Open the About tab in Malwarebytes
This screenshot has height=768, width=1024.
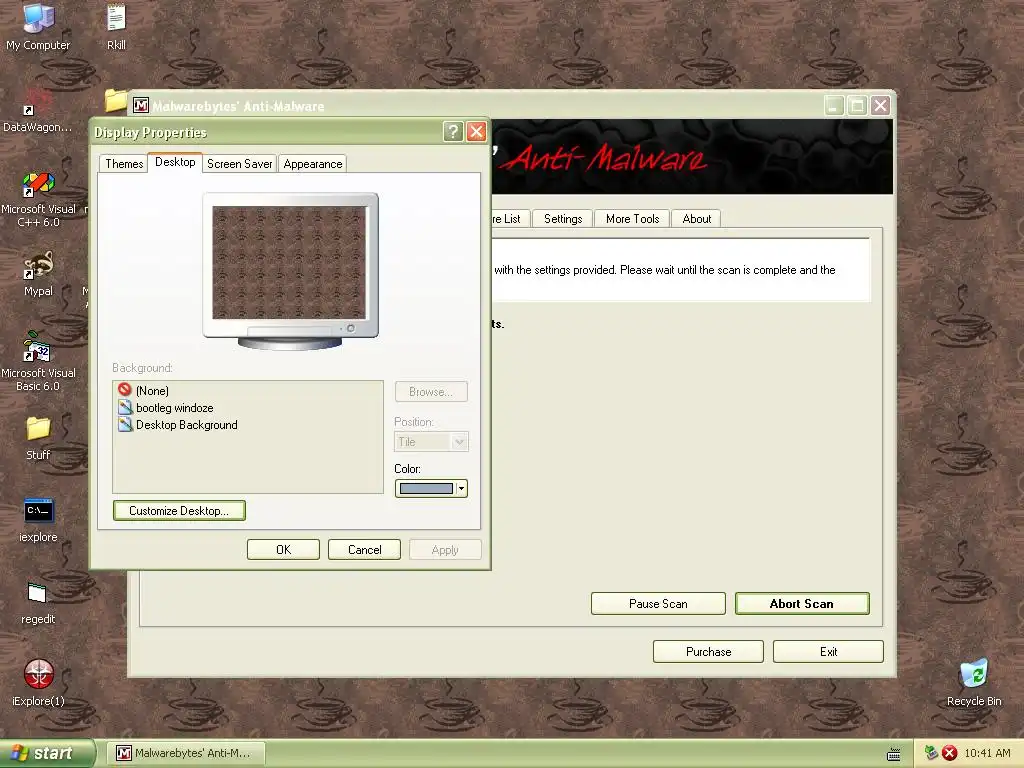click(697, 219)
